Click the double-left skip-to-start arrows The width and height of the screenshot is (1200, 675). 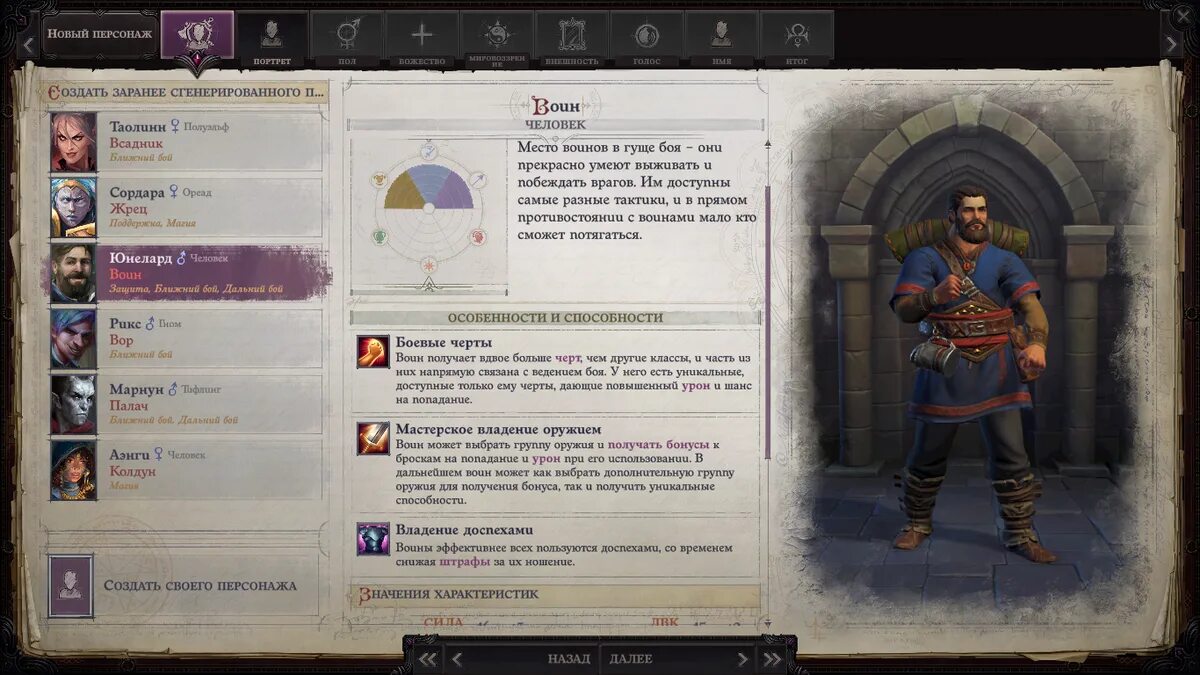click(x=427, y=659)
